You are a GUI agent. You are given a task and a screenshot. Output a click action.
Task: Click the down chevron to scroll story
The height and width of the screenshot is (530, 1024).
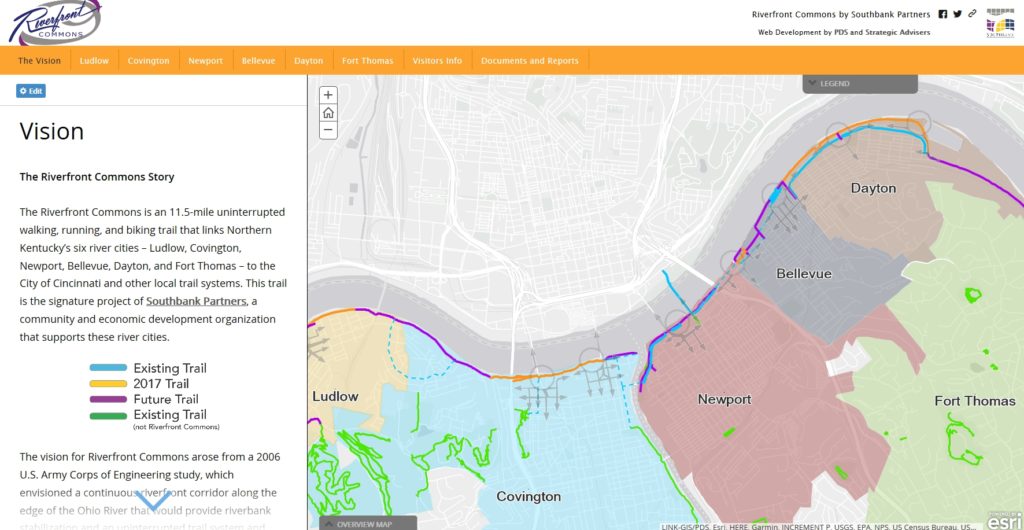point(153,501)
